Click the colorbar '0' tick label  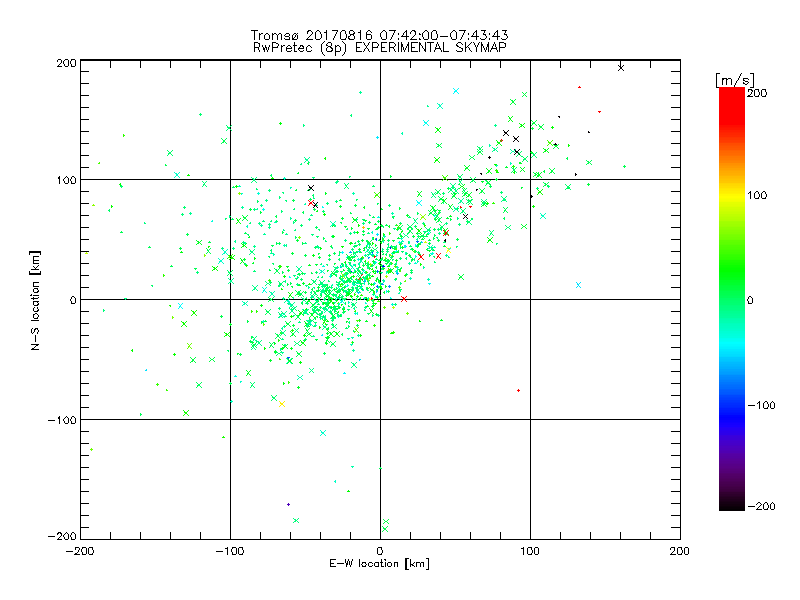[x=750, y=300]
